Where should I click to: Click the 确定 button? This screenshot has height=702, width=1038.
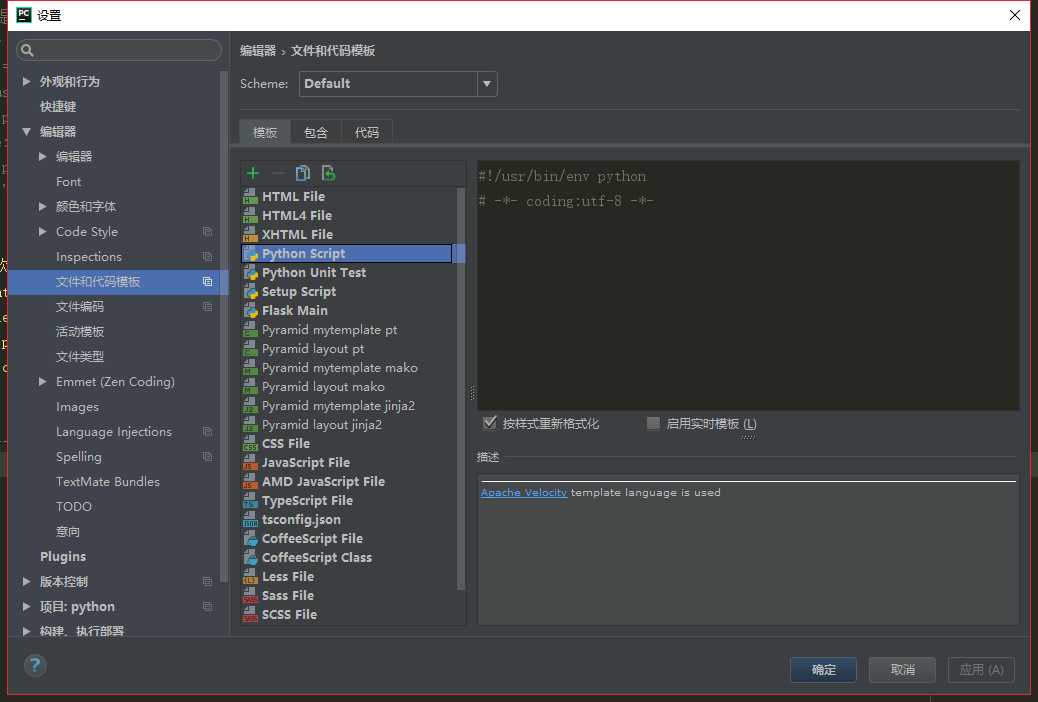click(824, 670)
